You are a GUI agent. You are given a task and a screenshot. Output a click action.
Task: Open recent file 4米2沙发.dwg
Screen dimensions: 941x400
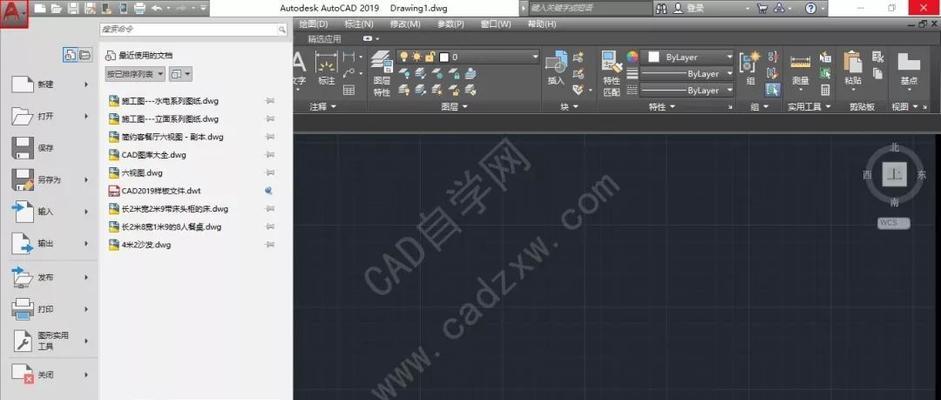140,245
